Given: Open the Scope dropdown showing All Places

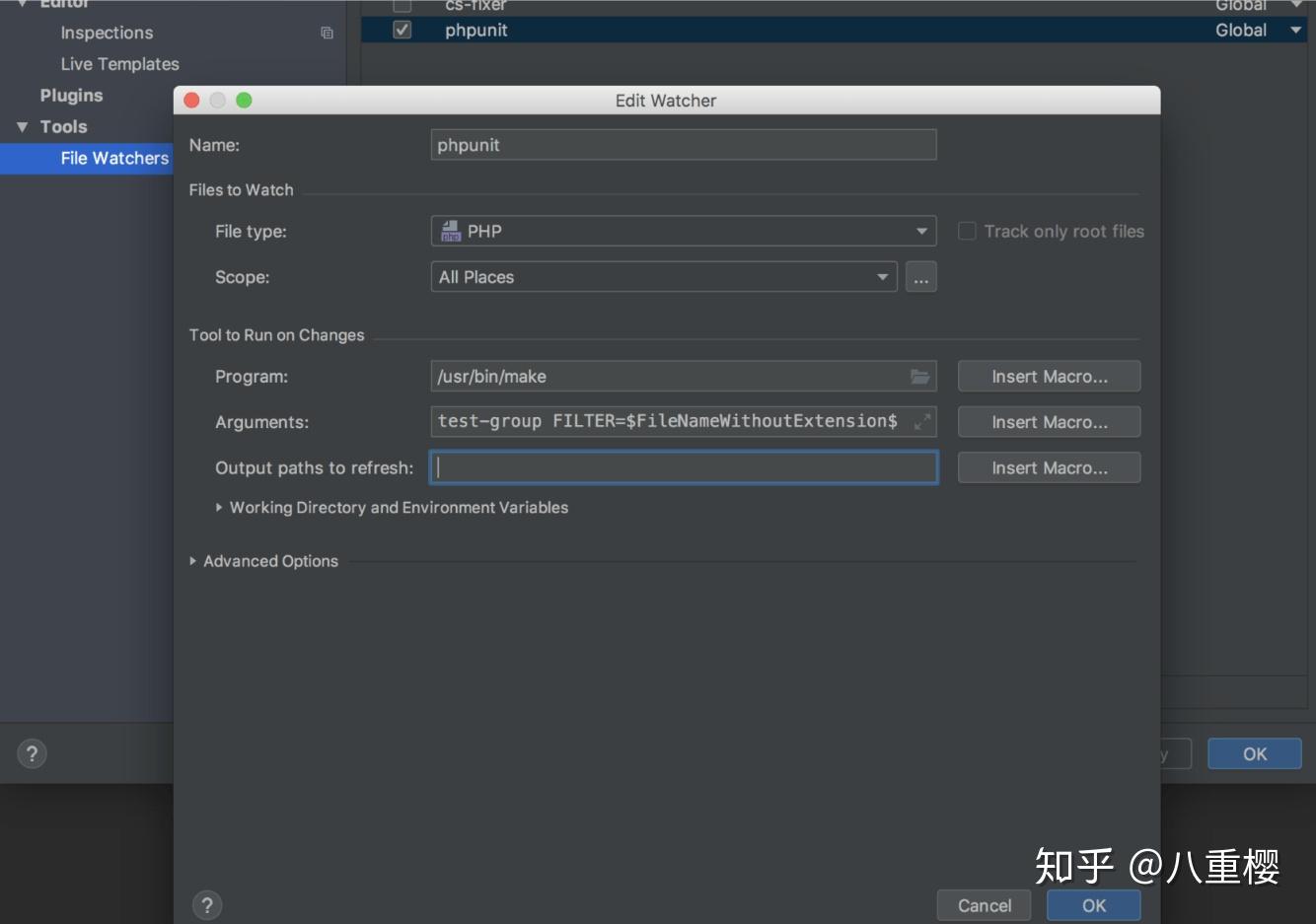Looking at the screenshot, I should tap(881, 277).
